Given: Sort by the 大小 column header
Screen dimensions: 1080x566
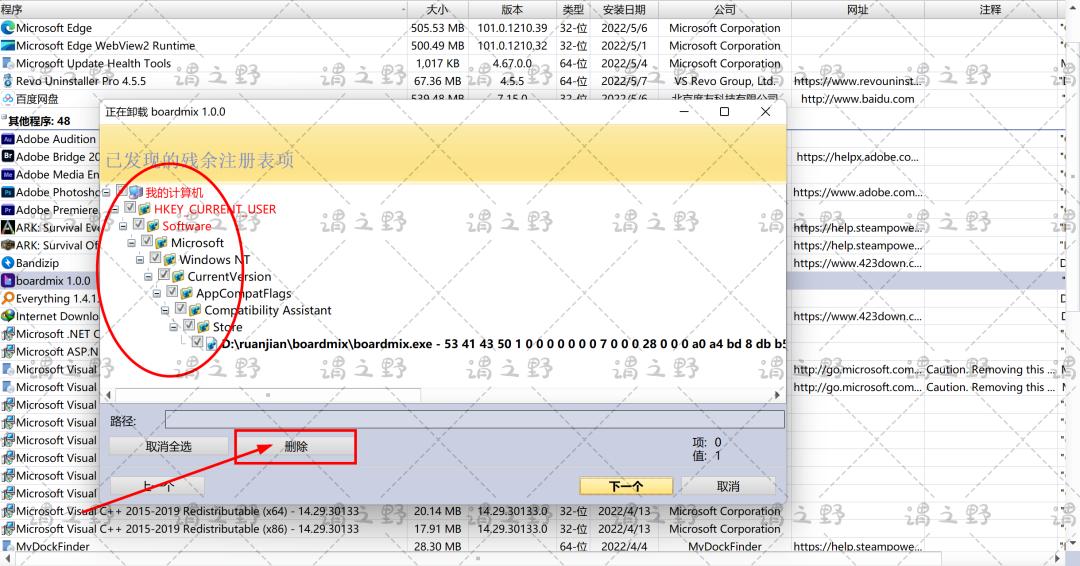Looking at the screenshot, I should click(438, 10).
